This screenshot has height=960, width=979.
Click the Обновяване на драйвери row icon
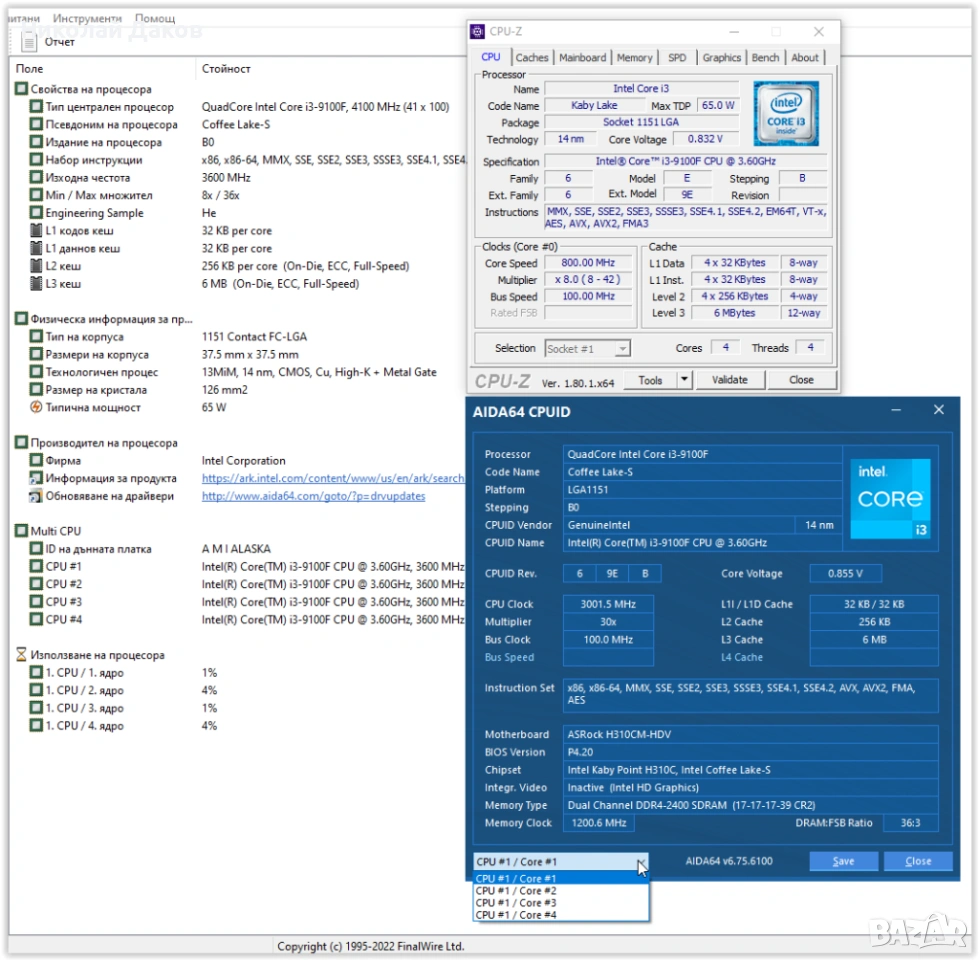36,496
